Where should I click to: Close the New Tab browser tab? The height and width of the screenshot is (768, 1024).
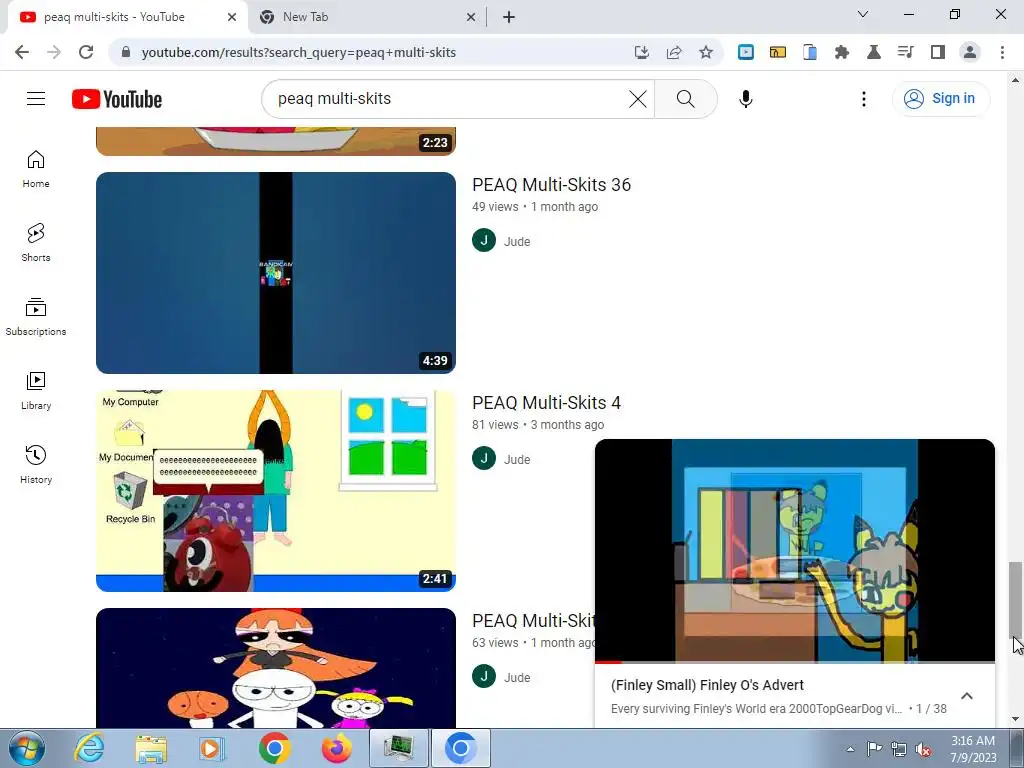point(471,17)
